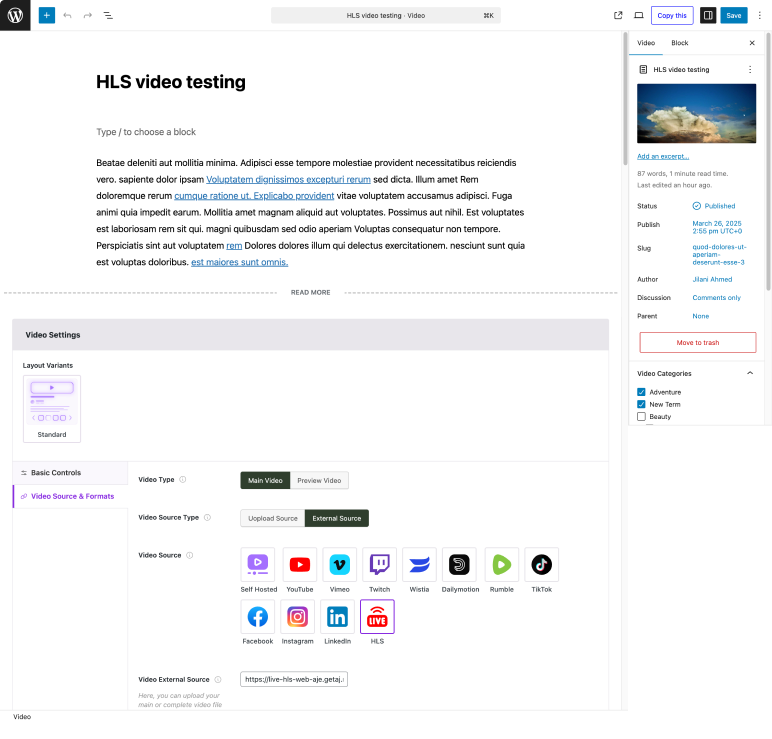The height and width of the screenshot is (739, 772).
Task: Uncheck the Adventure category checkbox
Action: pyautogui.click(x=642, y=392)
